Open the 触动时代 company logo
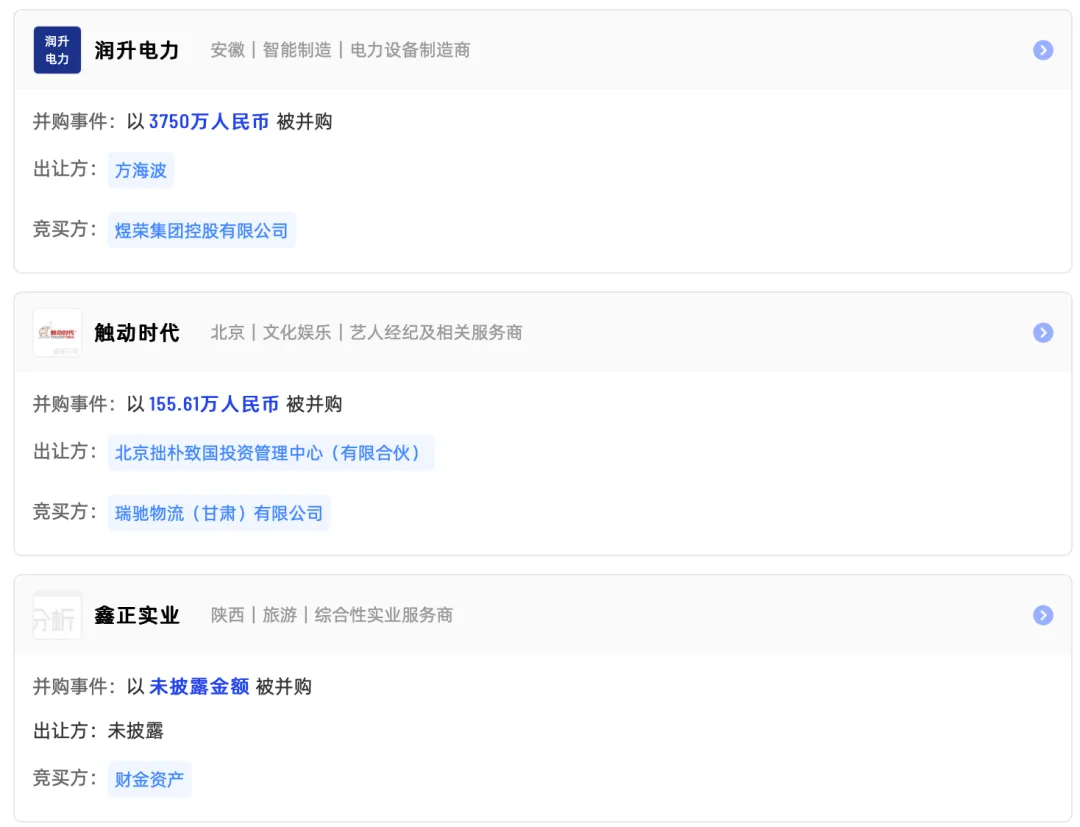 point(57,333)
